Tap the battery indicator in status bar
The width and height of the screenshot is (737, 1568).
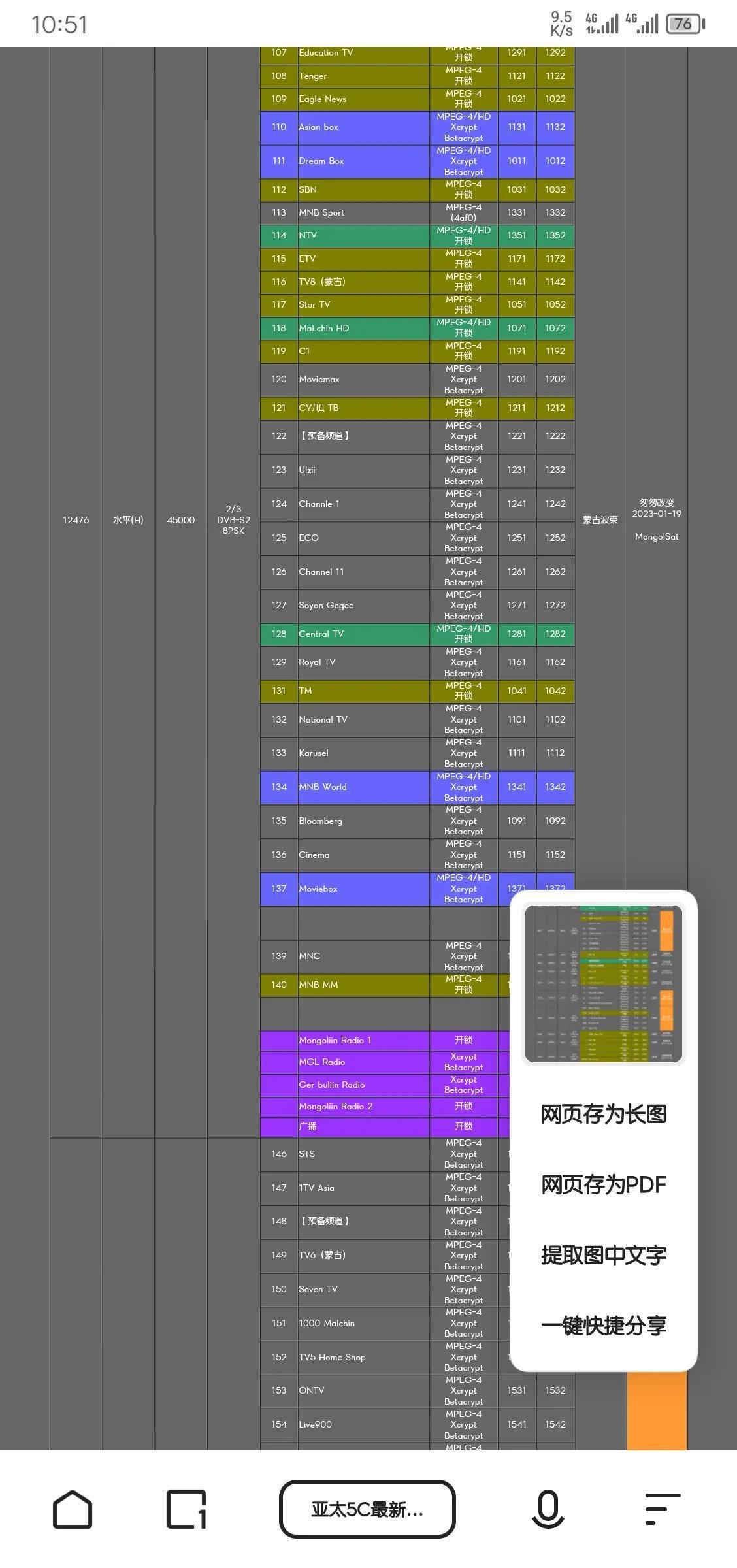(685, 24)
